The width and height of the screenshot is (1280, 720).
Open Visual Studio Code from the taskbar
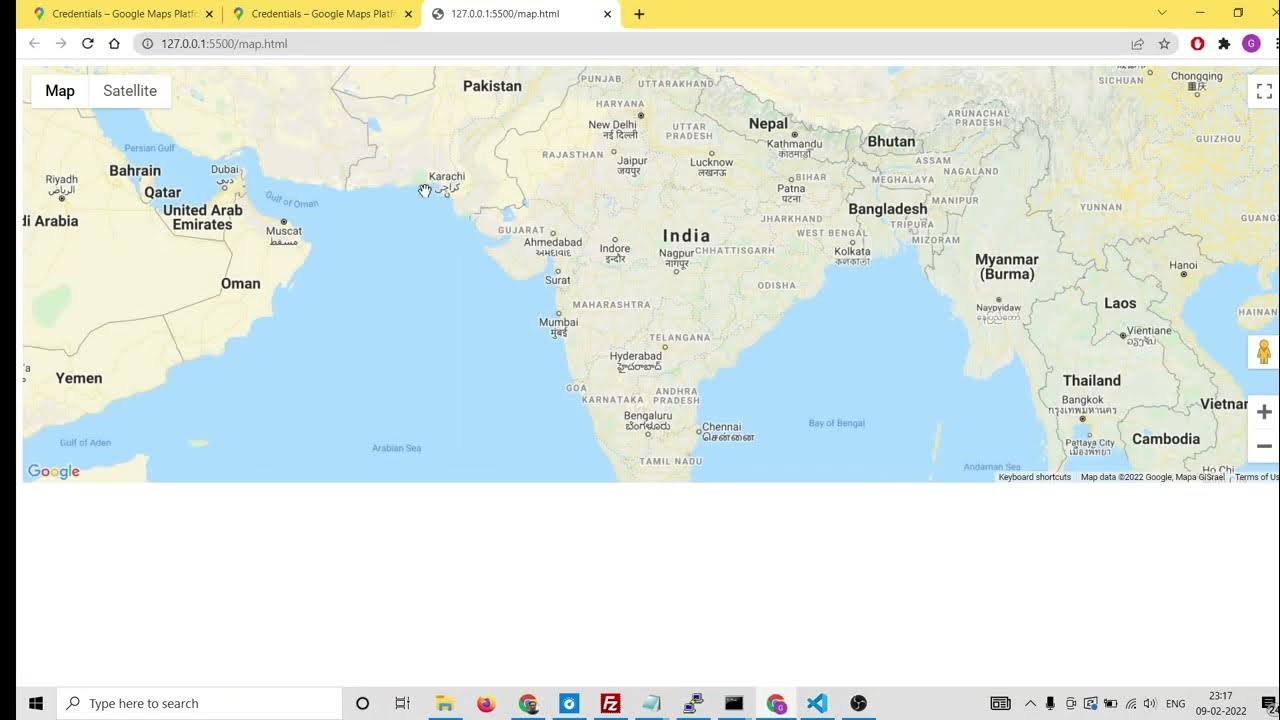coord(817,703)
